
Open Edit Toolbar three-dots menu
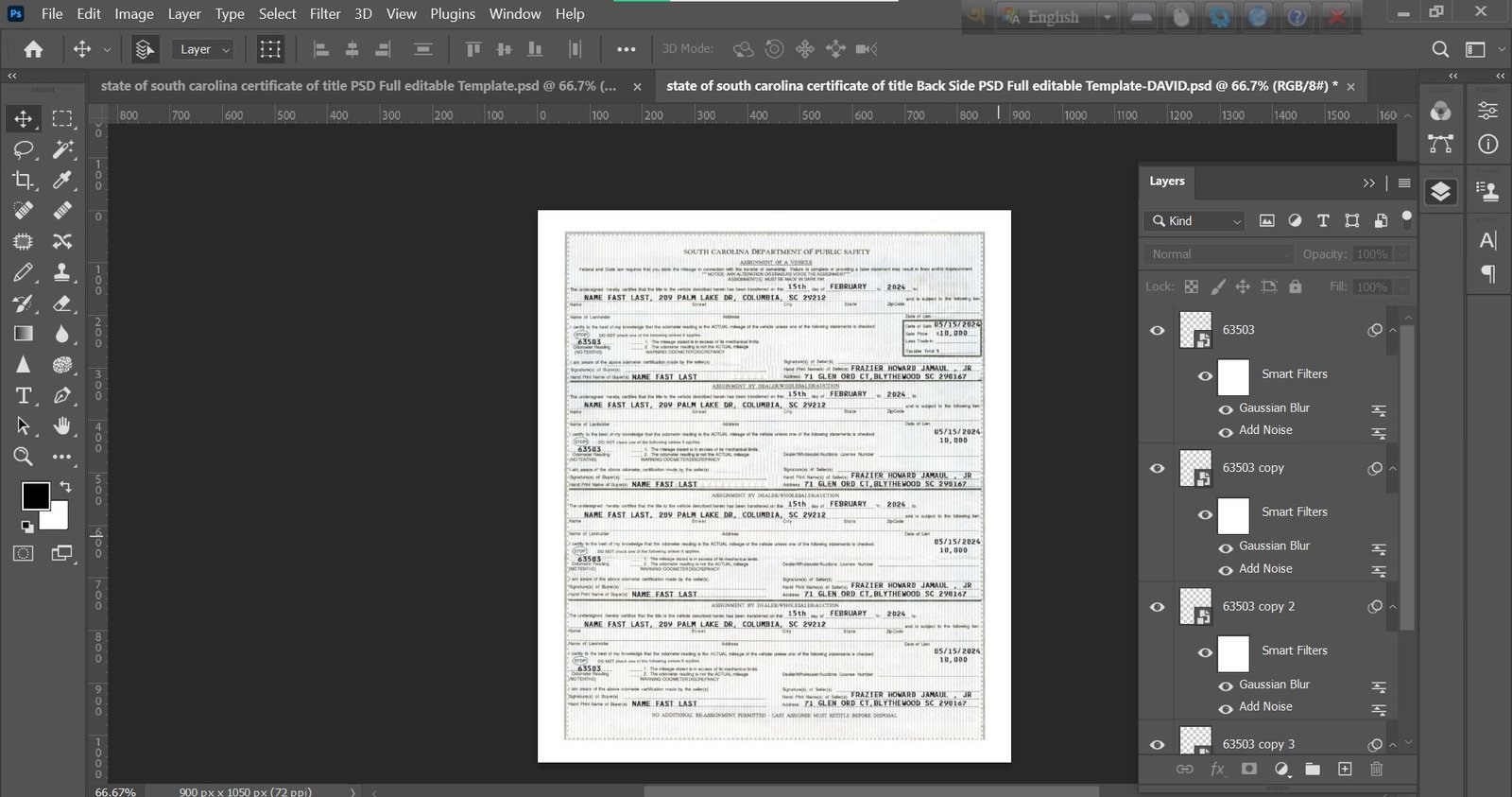tap(62, 457)
